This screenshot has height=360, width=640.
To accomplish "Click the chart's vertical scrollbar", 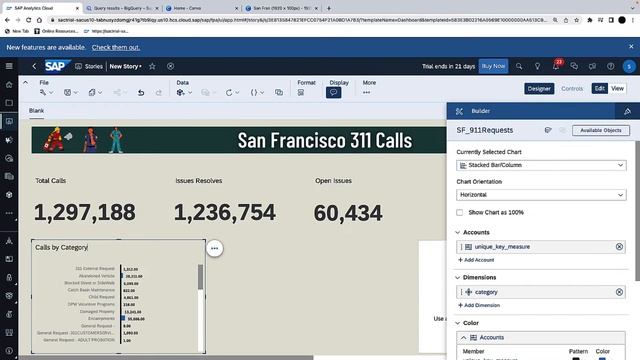I will point(200,277).
